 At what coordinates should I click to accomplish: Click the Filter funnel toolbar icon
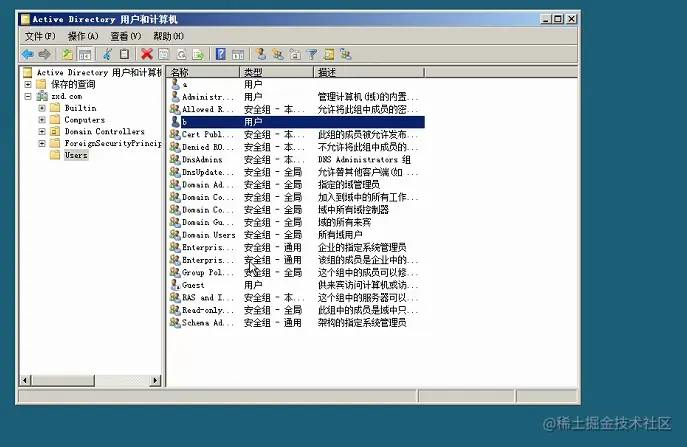(x=312, y=54)
